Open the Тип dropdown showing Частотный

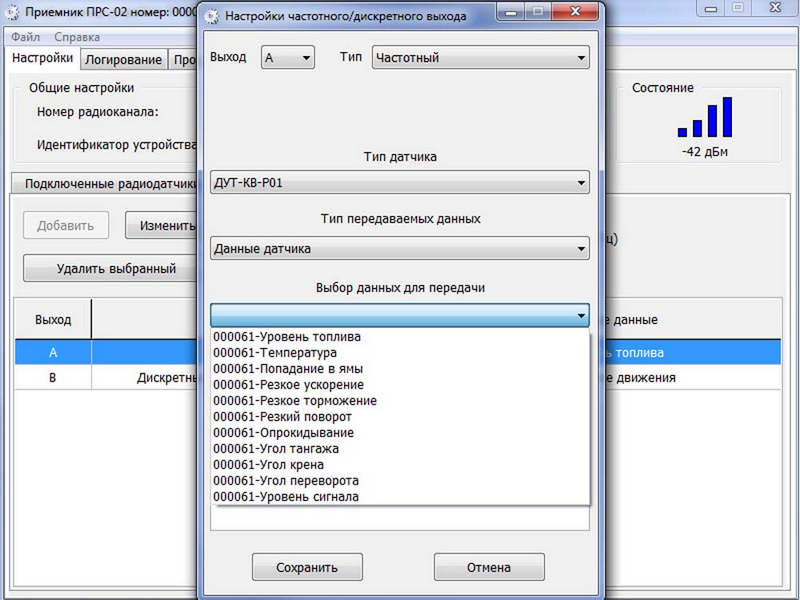click(481, 58)
